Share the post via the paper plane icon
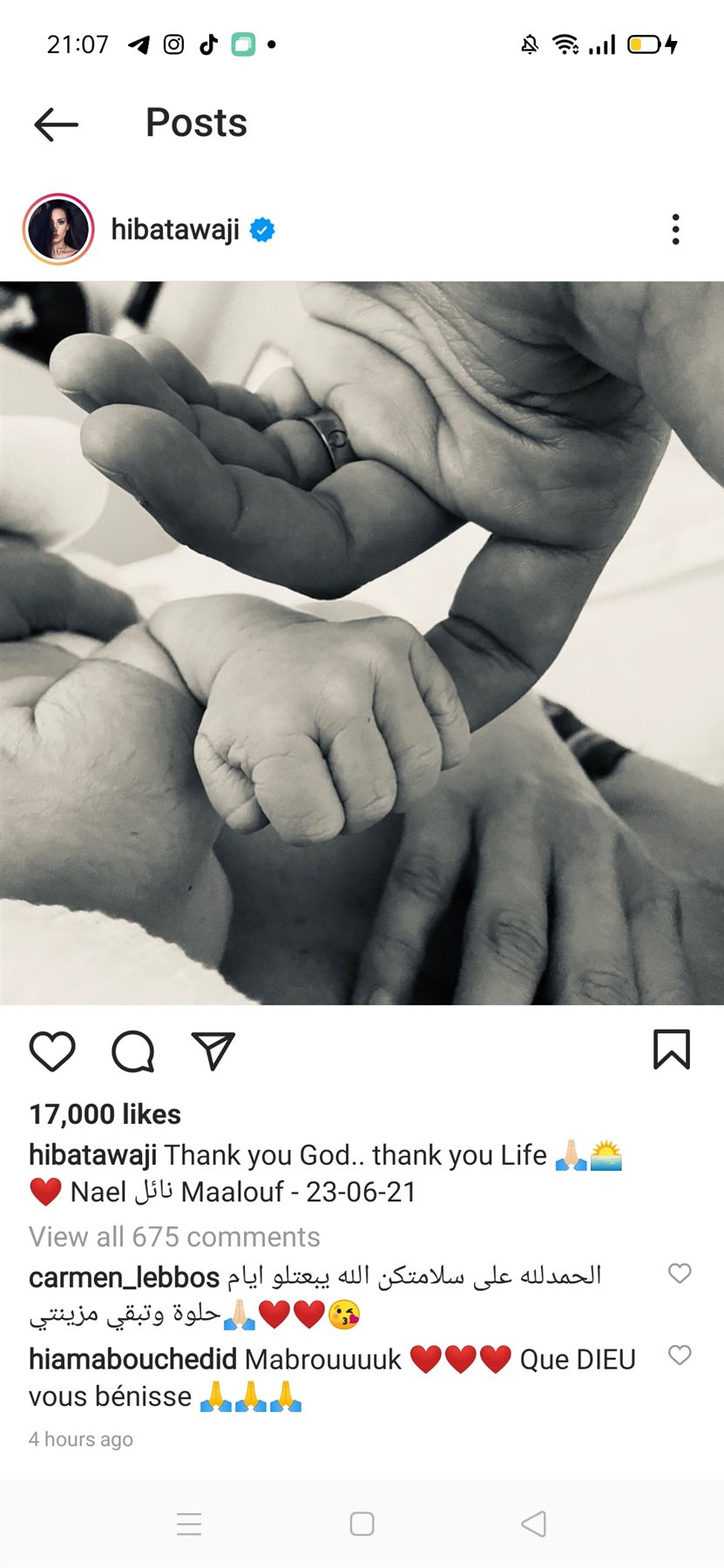 pos(213,1051)
